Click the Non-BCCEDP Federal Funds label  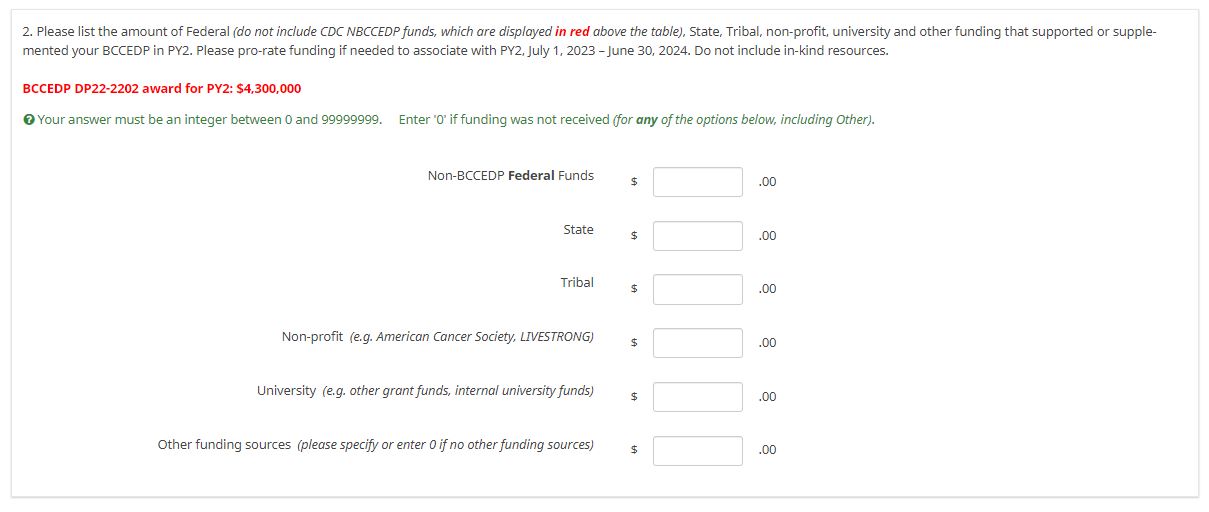coord(510,176)
